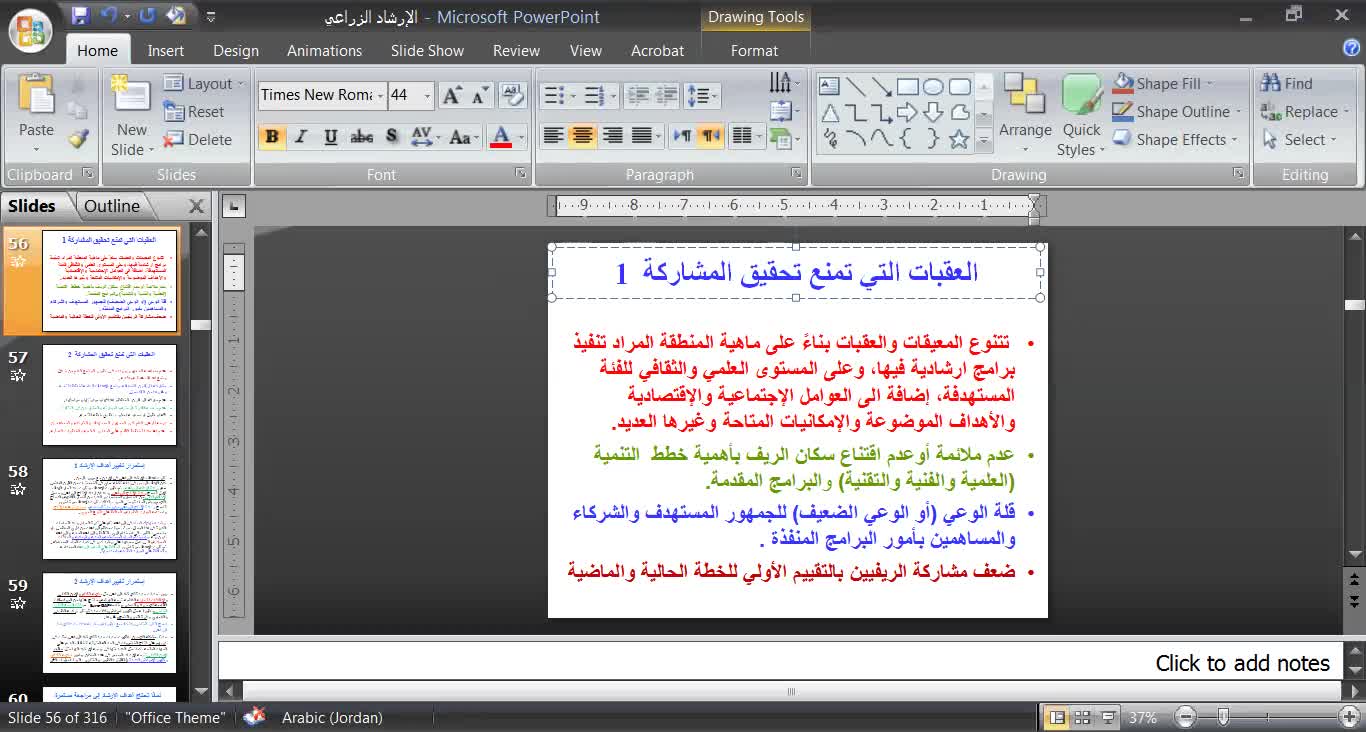Click the zoom slider handle
This screenshot has width=1366, height=732.
tap(1223, 717)
